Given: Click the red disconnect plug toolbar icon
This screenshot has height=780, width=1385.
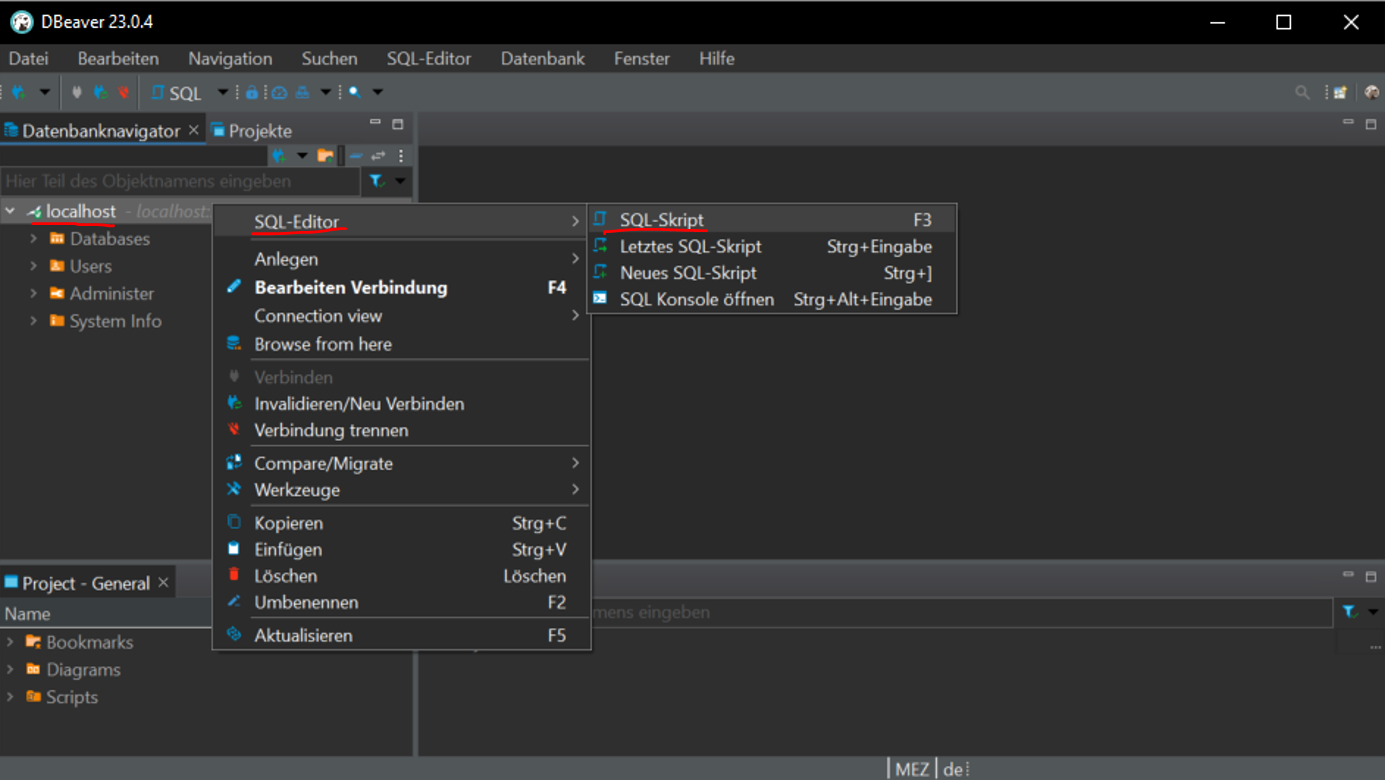Looking at the screenshot, I should (124, 92).
